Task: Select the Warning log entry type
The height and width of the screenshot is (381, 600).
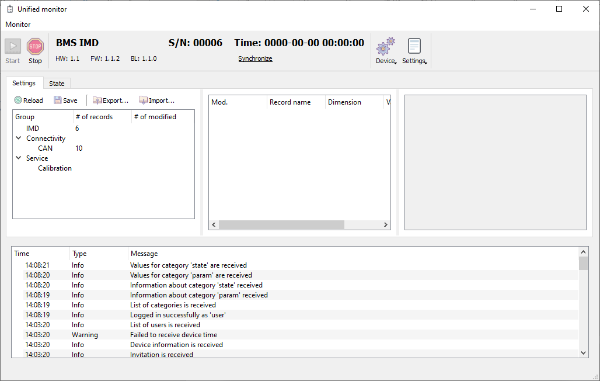Action: tap(85, 335)
